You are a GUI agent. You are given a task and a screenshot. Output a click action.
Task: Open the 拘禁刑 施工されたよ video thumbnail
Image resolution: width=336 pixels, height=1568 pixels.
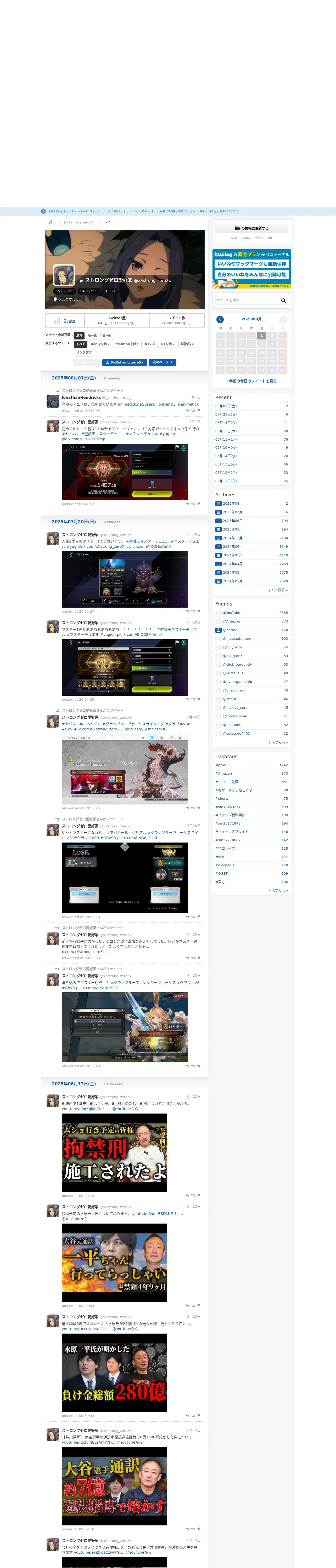114,1152
